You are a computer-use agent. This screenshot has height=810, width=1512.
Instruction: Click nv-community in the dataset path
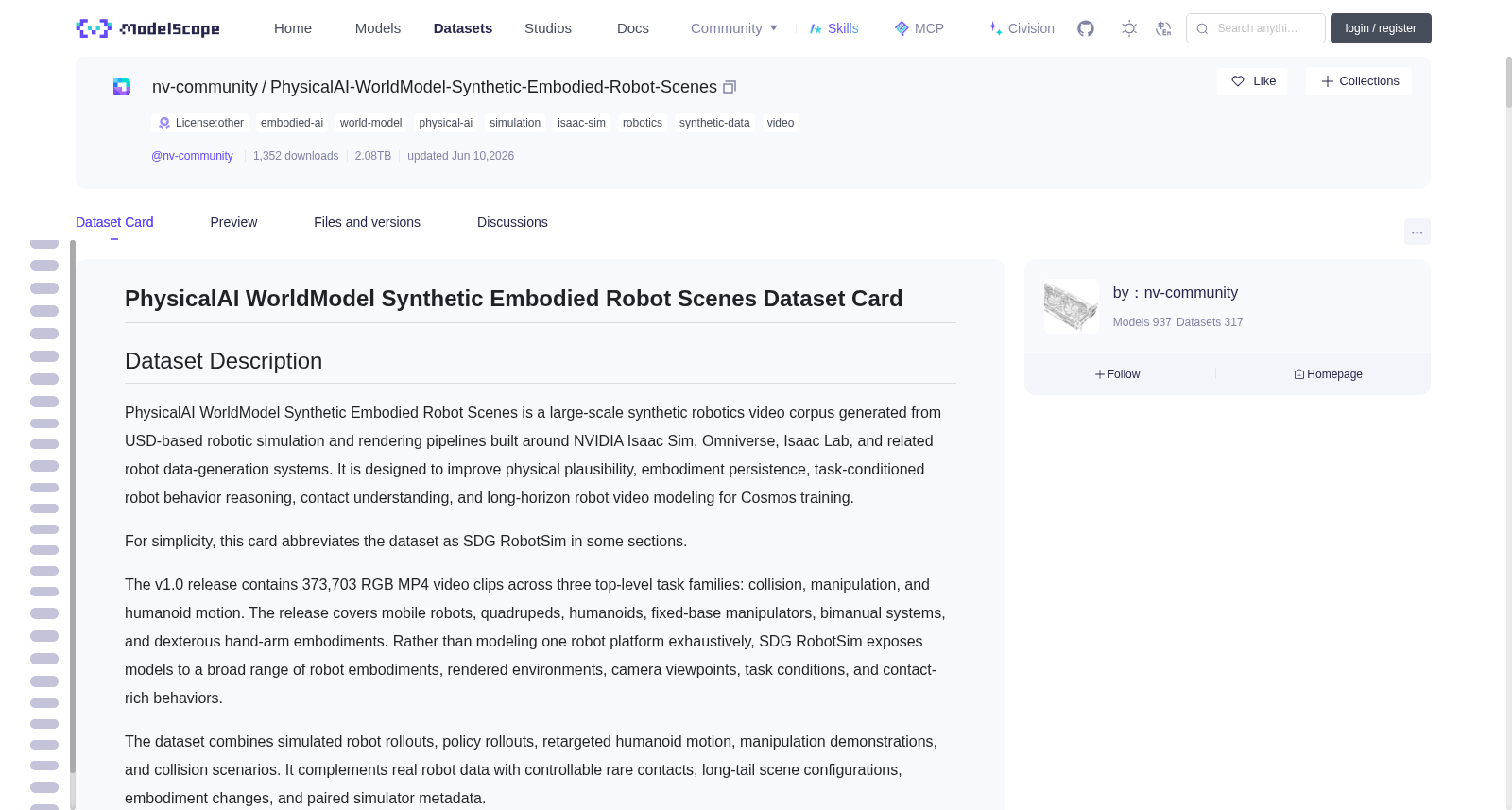coord(205,87)
